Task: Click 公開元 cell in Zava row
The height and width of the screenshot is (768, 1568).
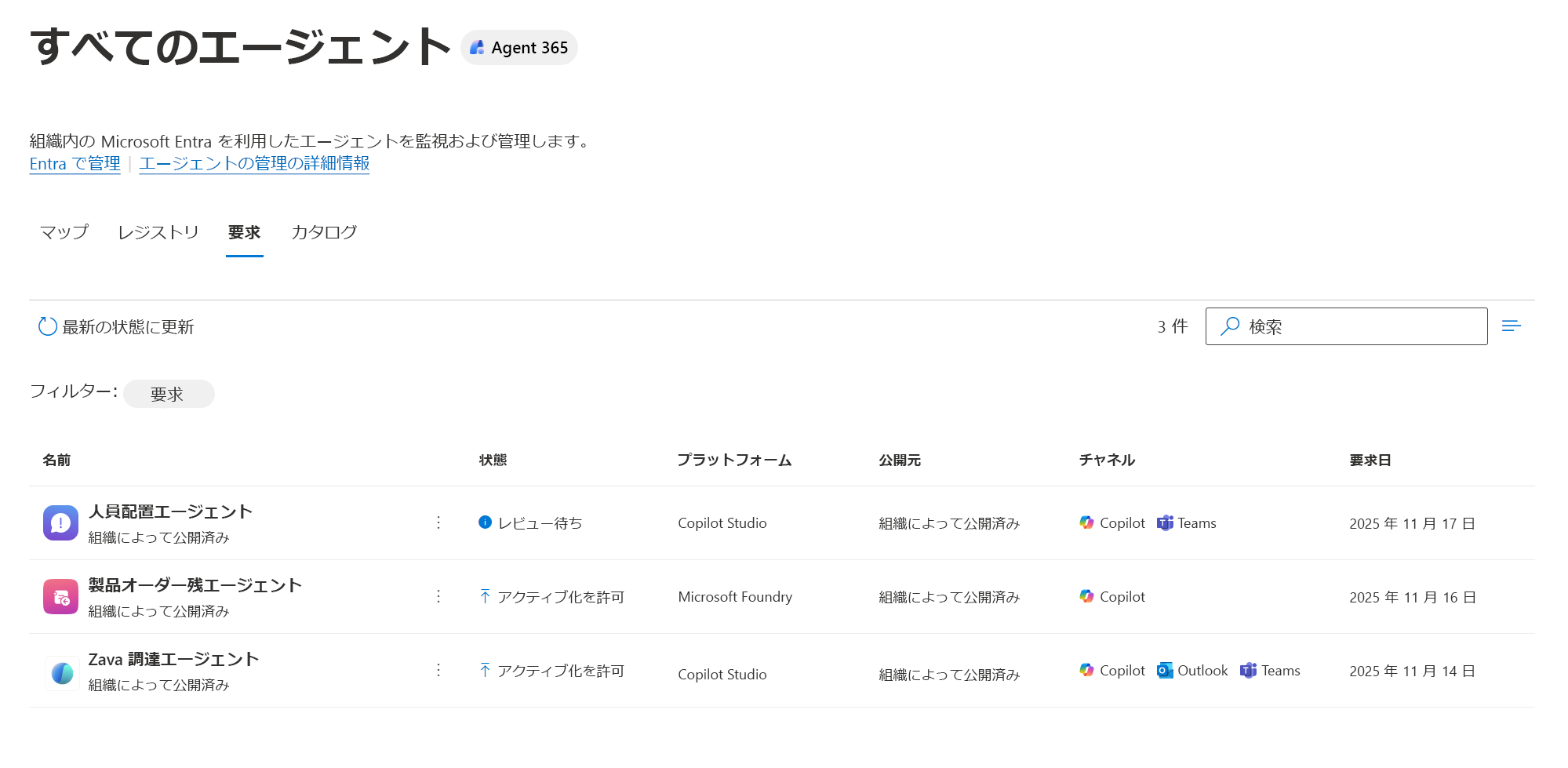Action: click(x=949, y=675)
